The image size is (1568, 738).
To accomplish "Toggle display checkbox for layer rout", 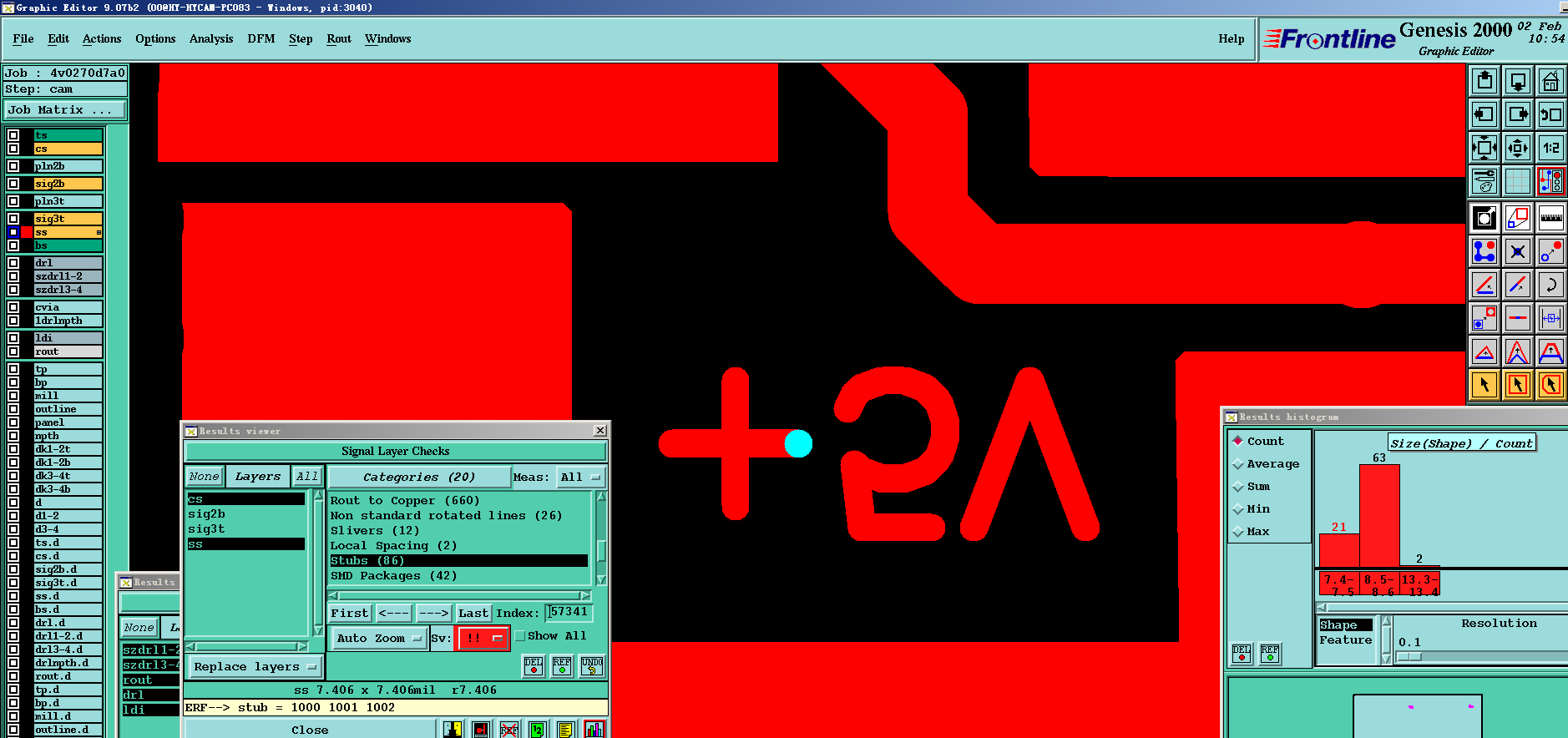I will click(13, 351).
